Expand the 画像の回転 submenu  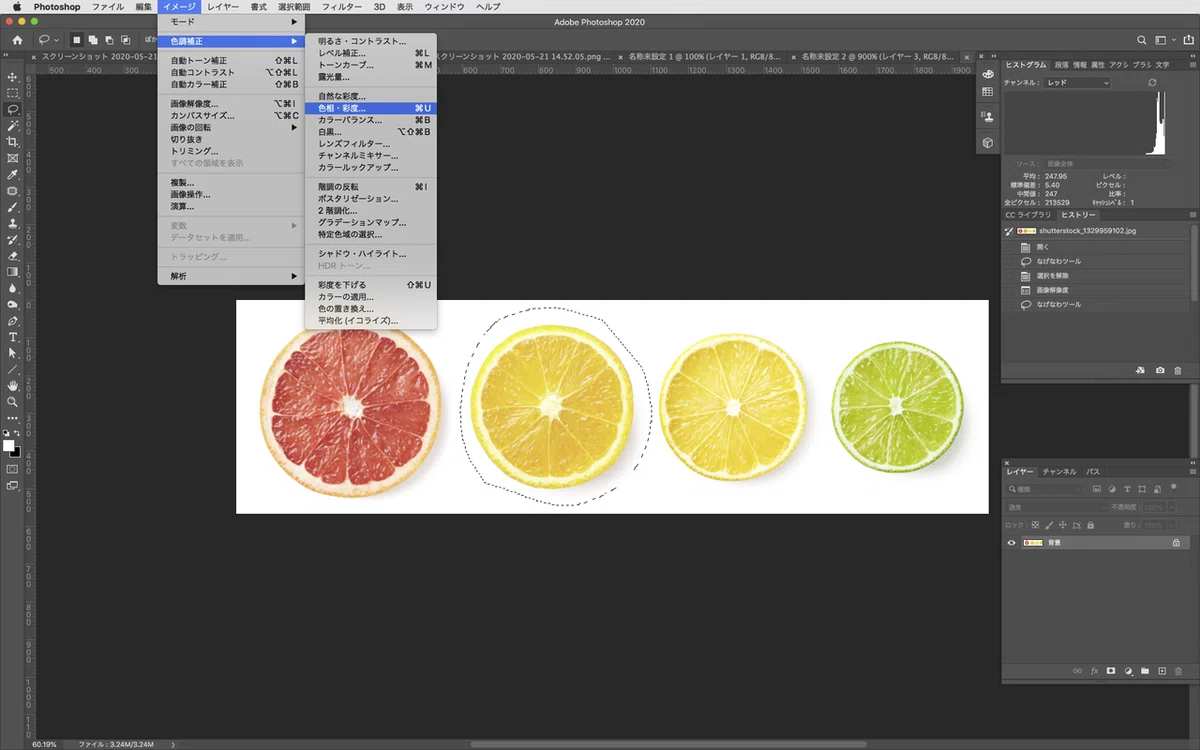pyautogui.click(x=230, y=128)
